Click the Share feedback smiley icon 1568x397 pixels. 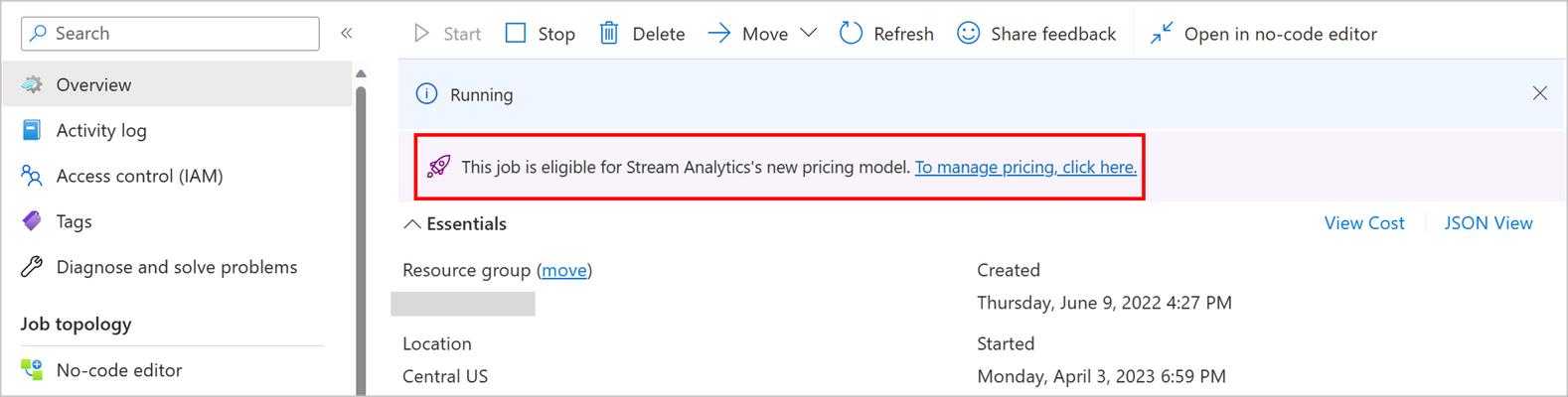[968, 33]
